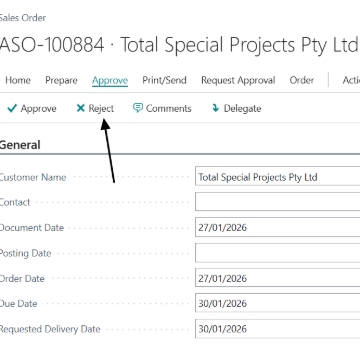Click the Reject X icon

coord(81,108)
